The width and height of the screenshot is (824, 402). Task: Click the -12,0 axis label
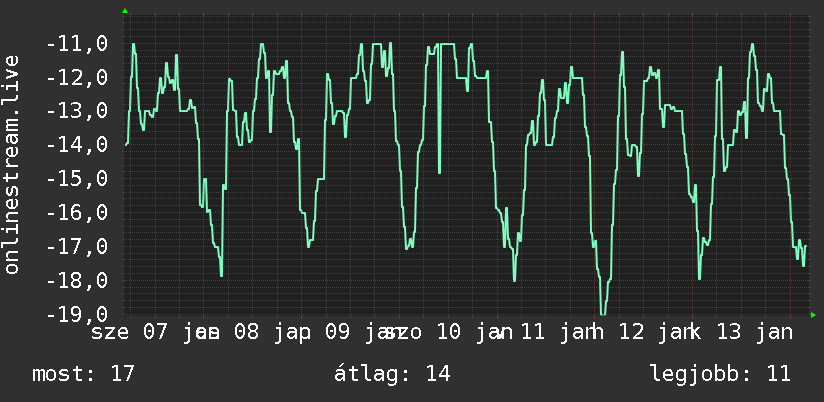click(76, 78)
